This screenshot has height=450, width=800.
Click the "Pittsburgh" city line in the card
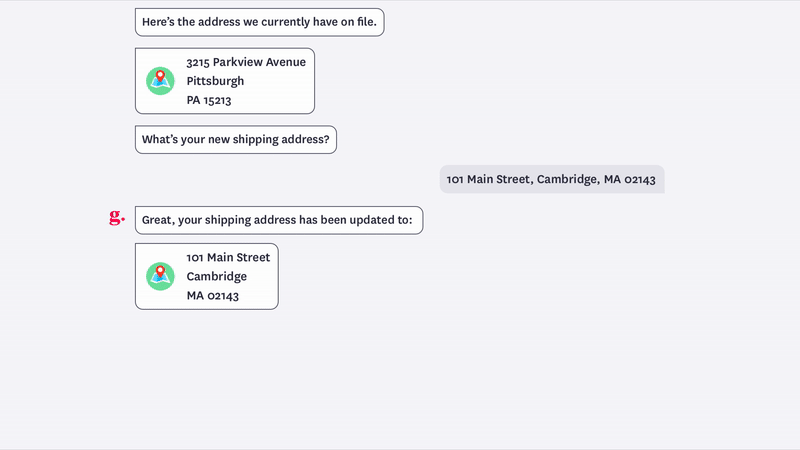(215, 81)
